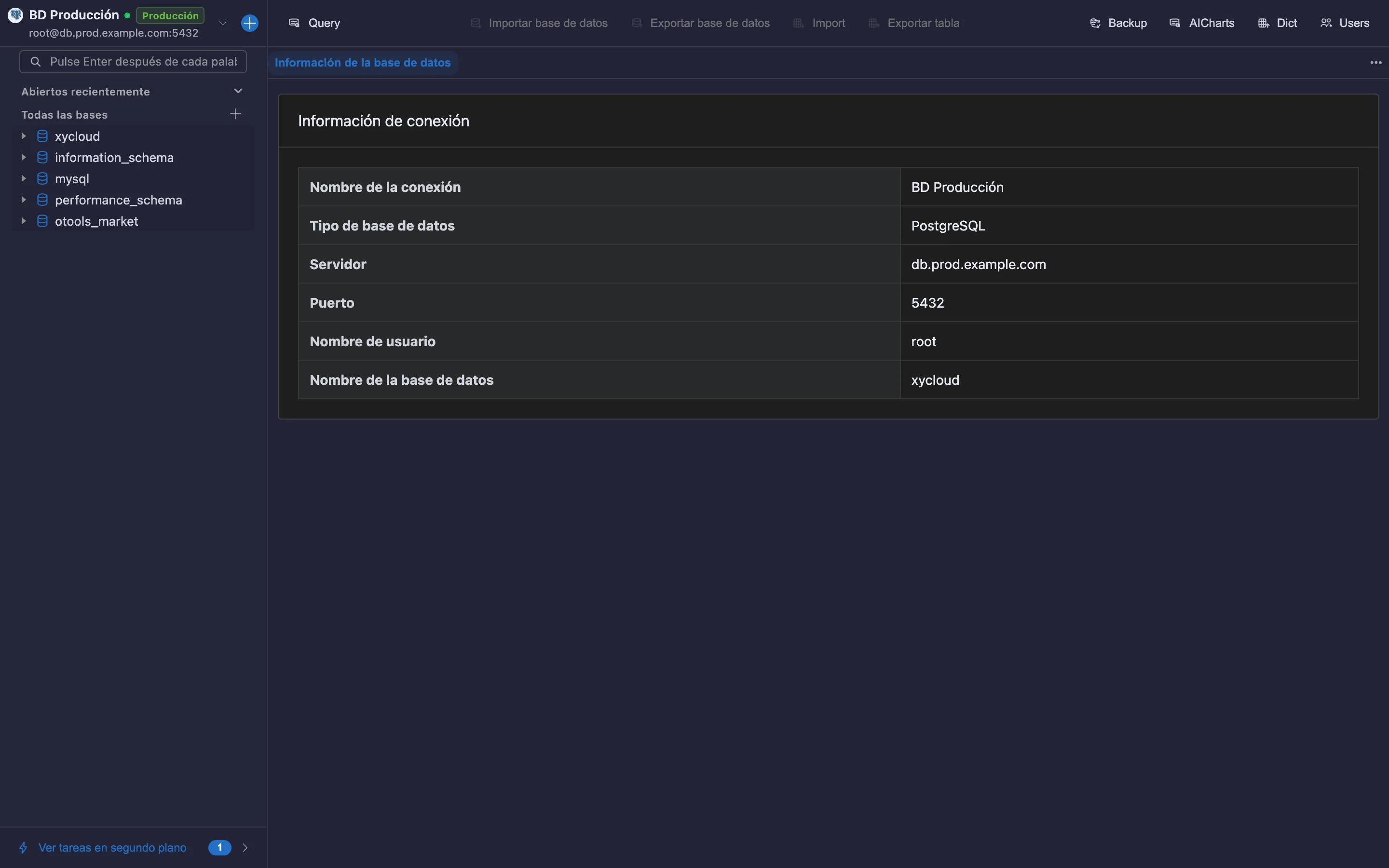Click root@db.prod.example.com:5432 connection subtitle
The image size is (1389, 868).
pos(114,33)
